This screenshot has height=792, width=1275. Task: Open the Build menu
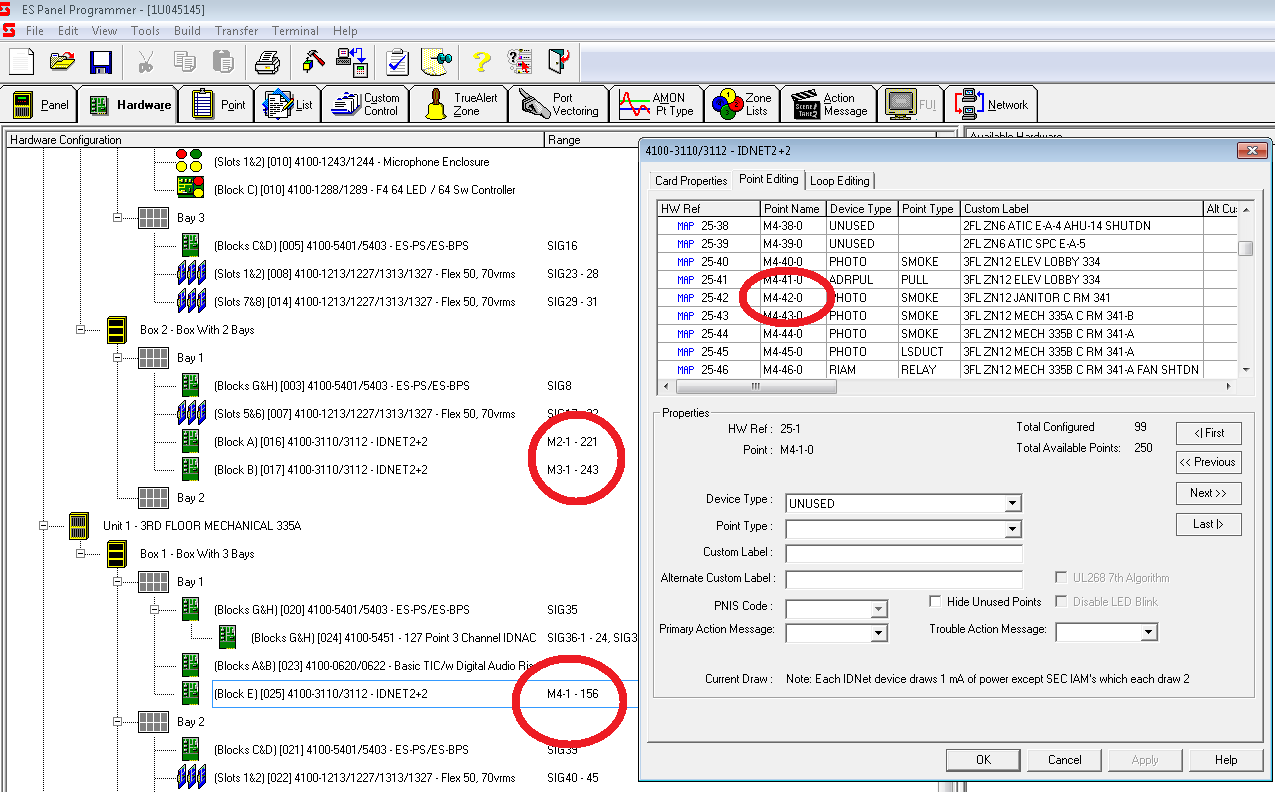[187, 31]
